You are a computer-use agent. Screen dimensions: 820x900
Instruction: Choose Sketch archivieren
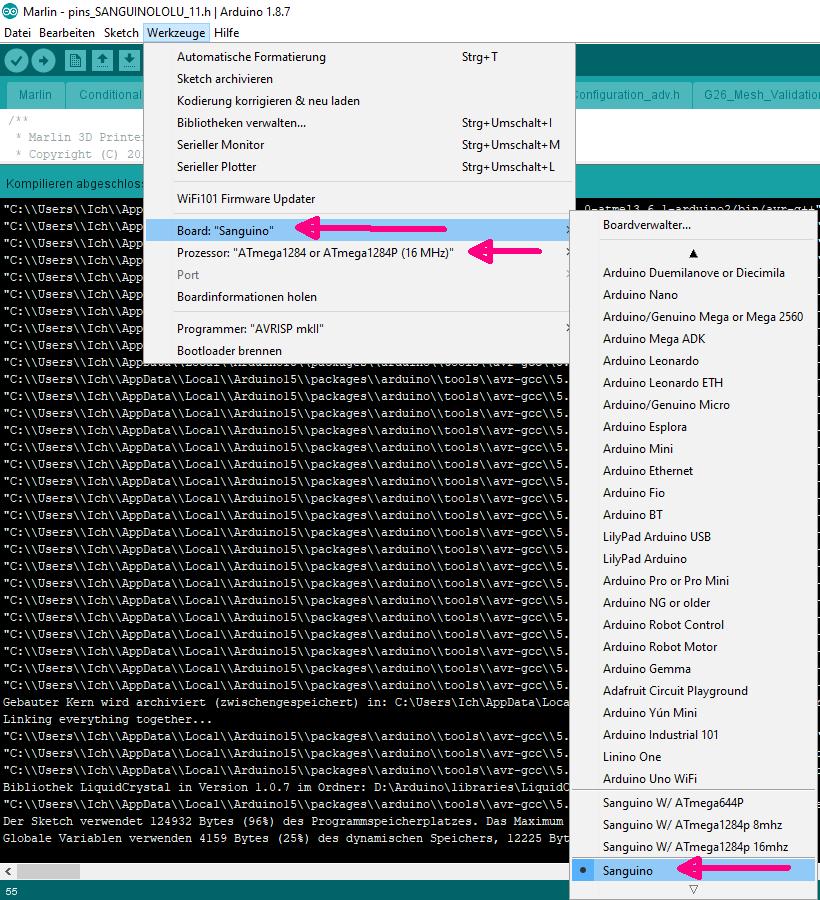tap(358, 79)
